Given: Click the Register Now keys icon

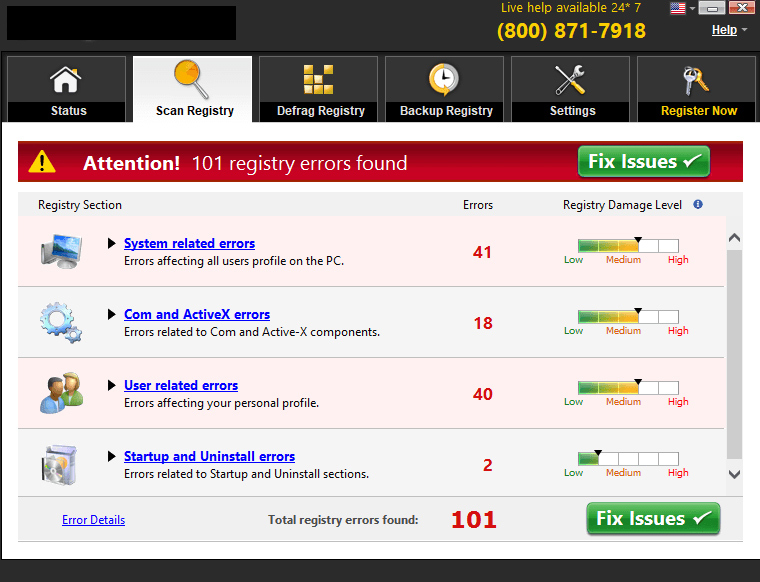Looking at the screenshot, I should pyautogui.click(x=697, y=79).
